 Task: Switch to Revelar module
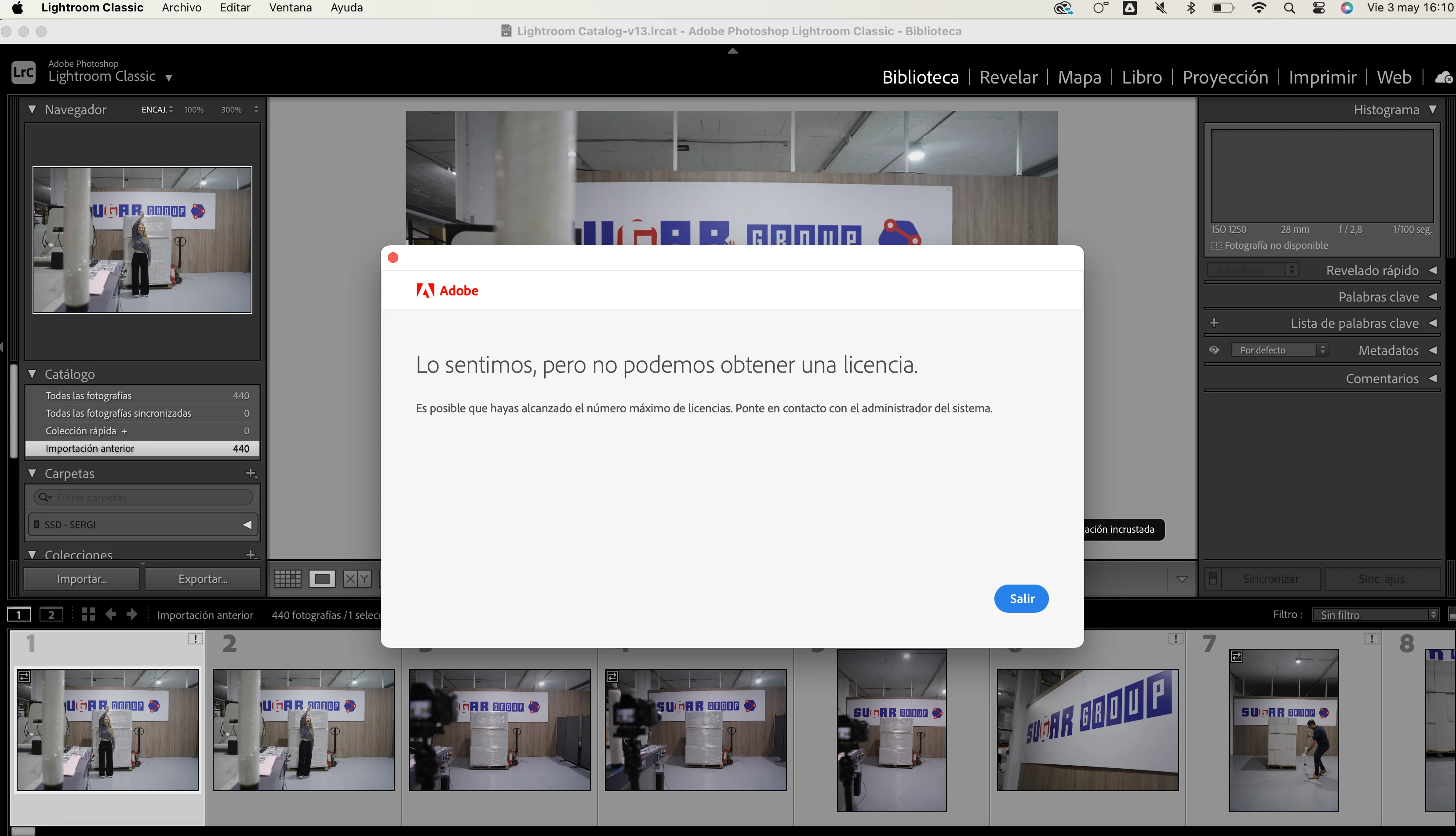click(x=1008, y=77)
